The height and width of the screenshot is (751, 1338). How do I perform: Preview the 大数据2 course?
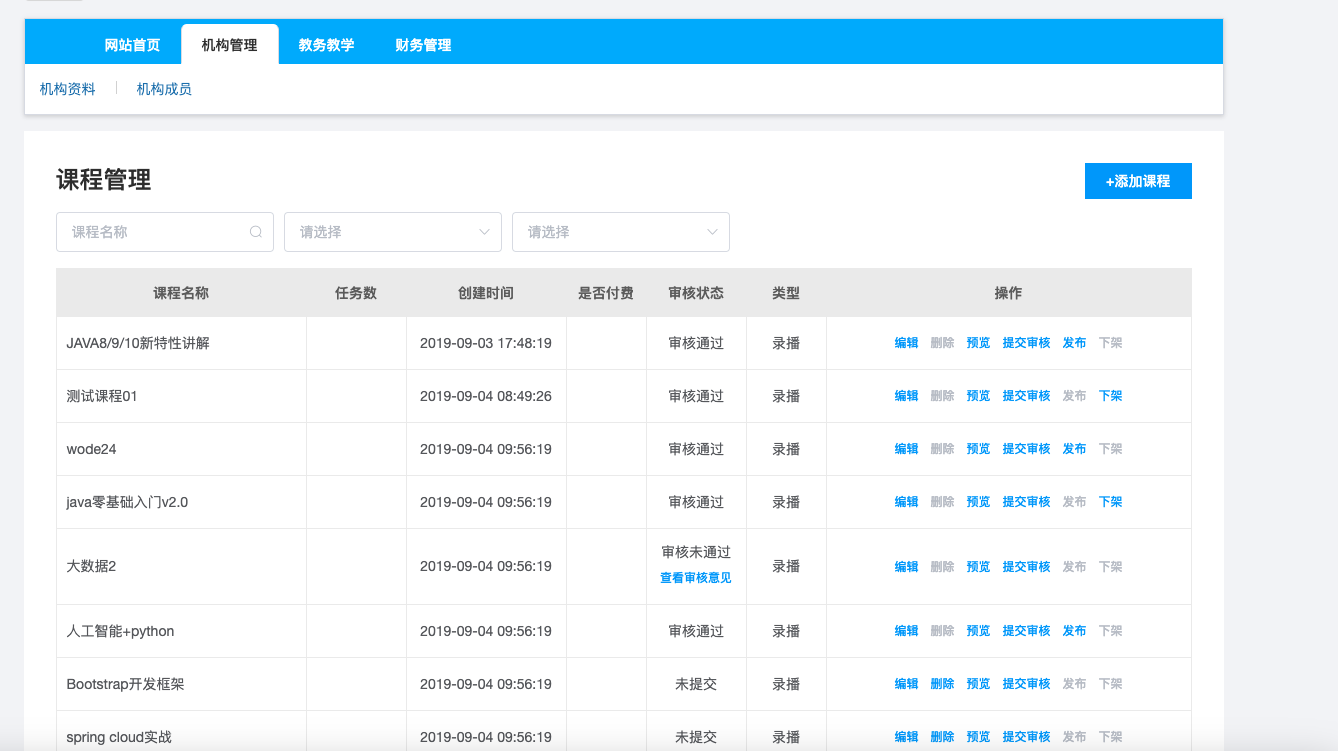[978, 567]
